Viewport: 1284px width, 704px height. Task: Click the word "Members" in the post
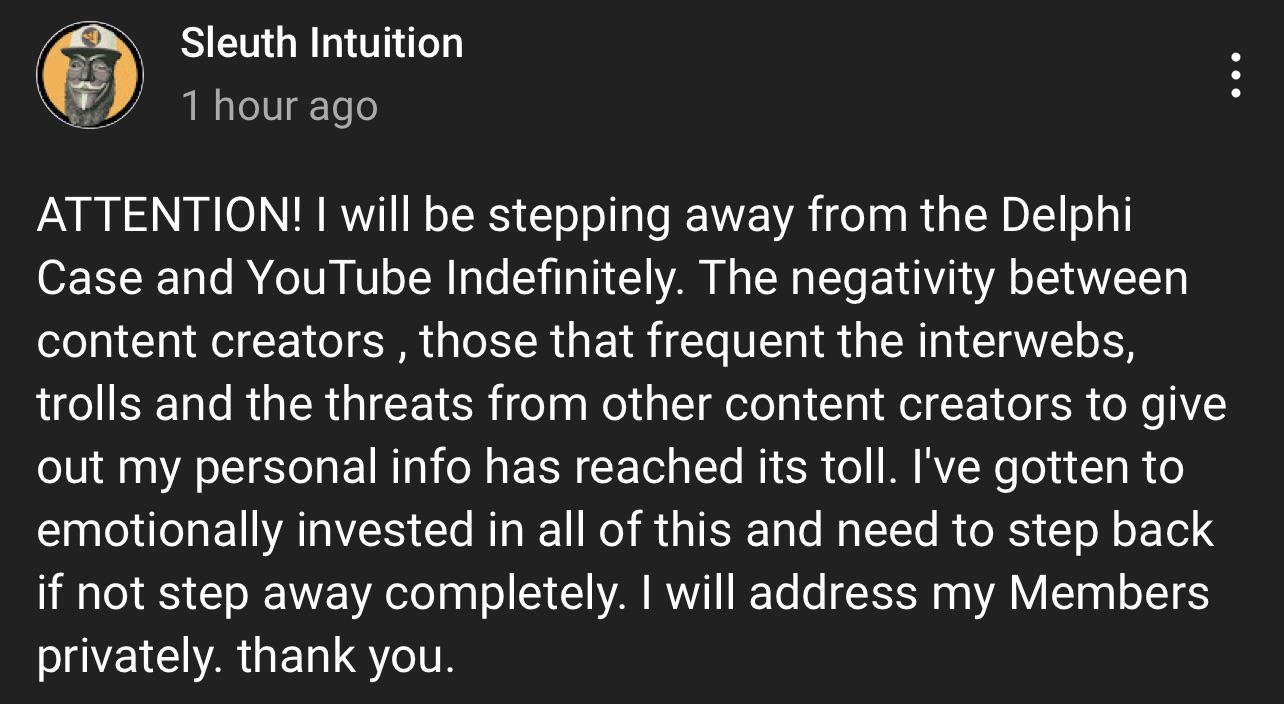[x=1109, y=593]
